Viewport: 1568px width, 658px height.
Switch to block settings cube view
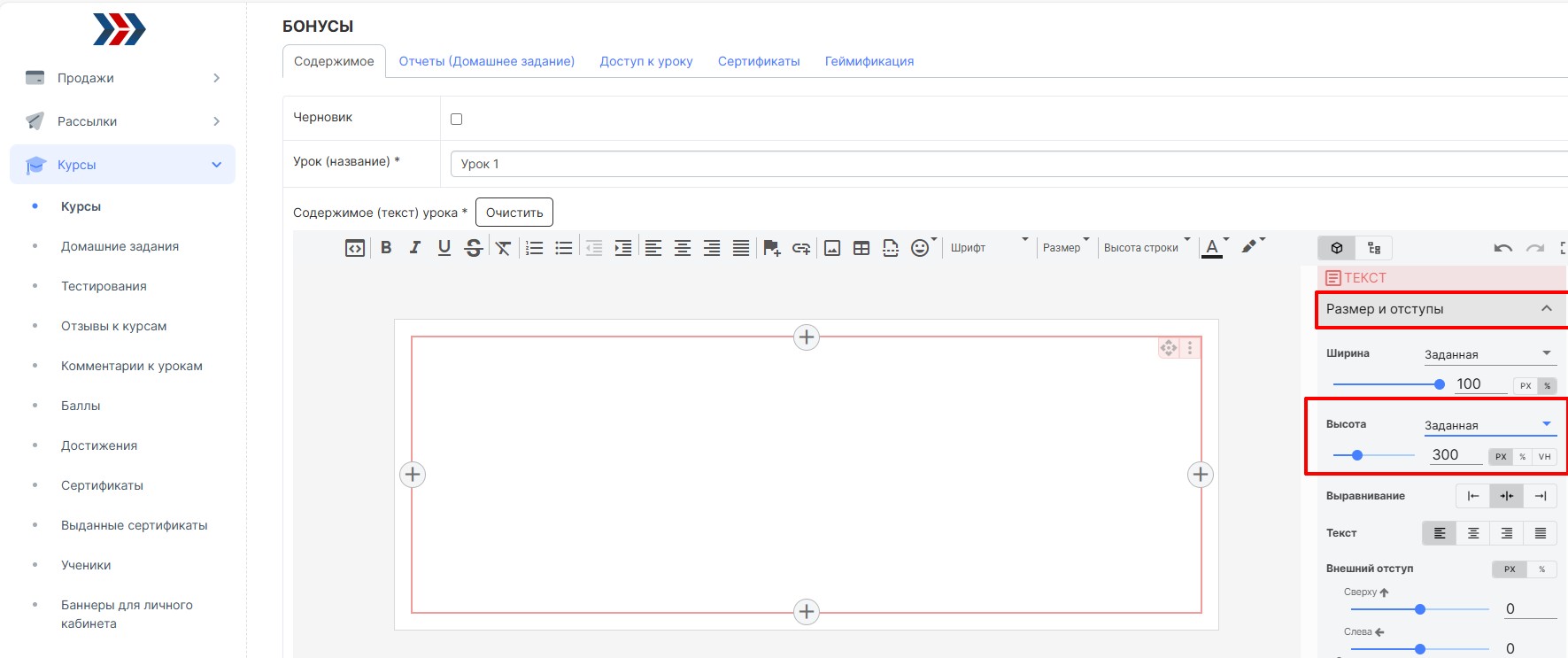coord(1337,248)
